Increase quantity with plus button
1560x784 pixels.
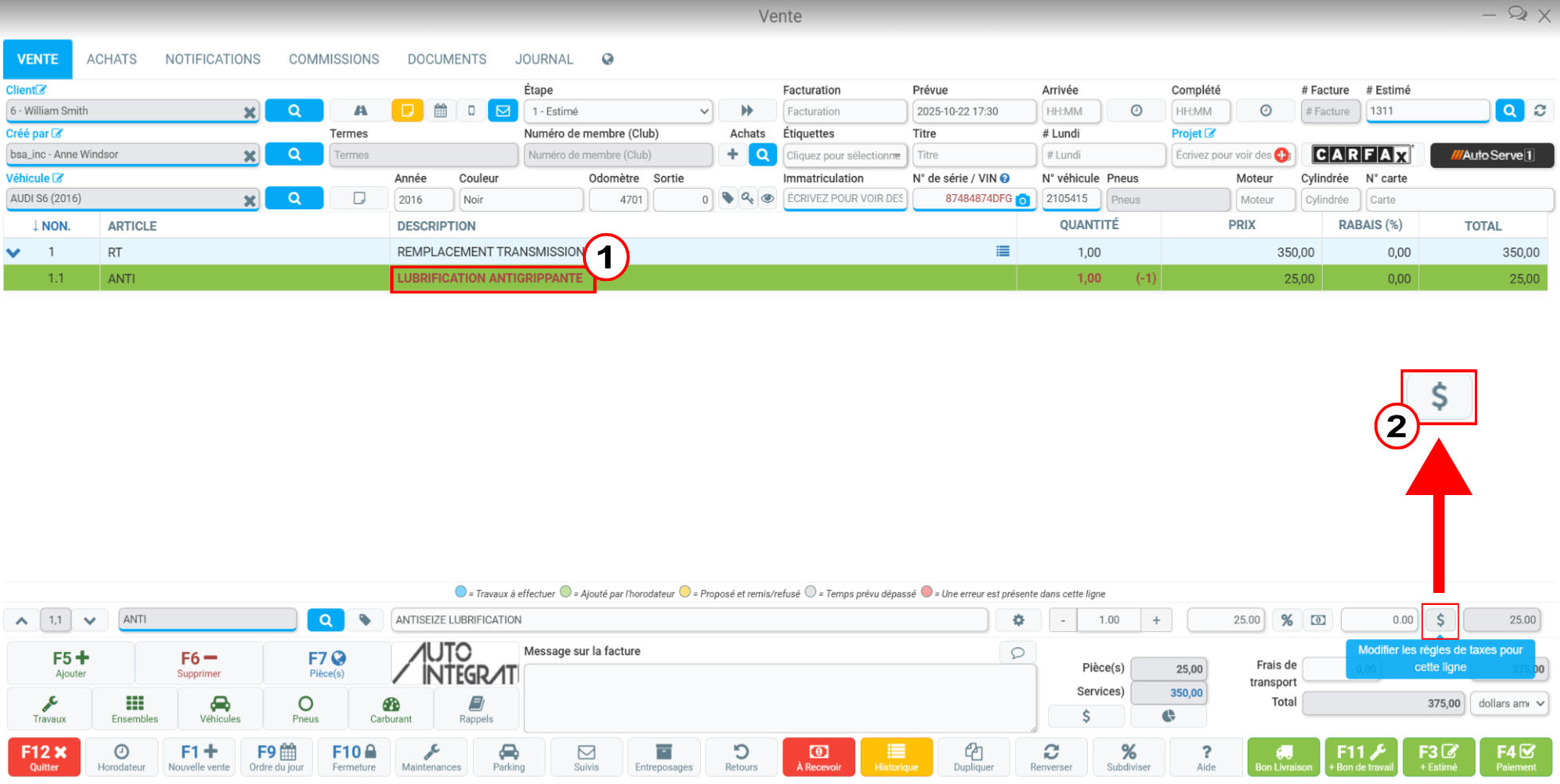[1156, 620]
